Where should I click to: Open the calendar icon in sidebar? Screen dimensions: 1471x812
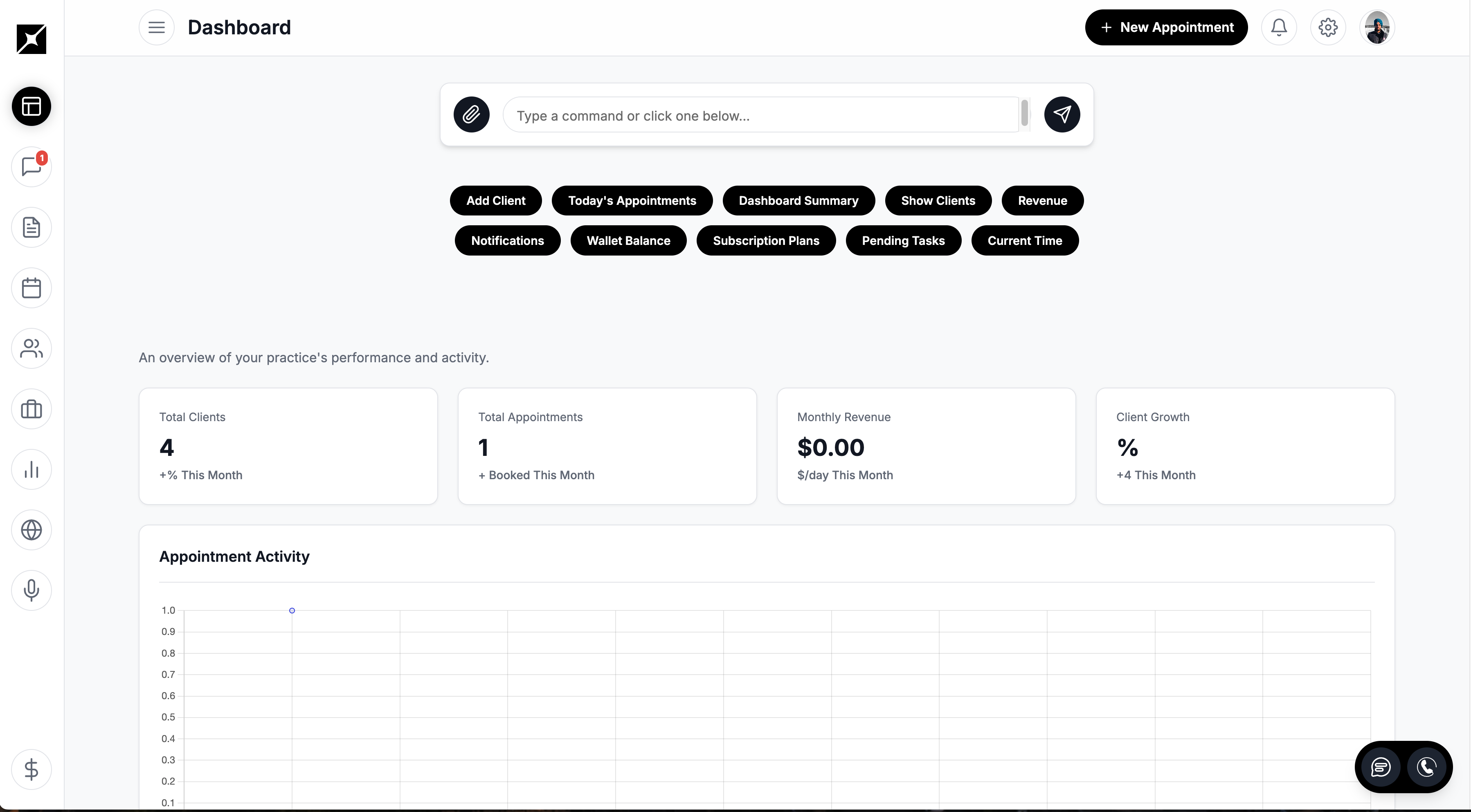click(31, 288)
